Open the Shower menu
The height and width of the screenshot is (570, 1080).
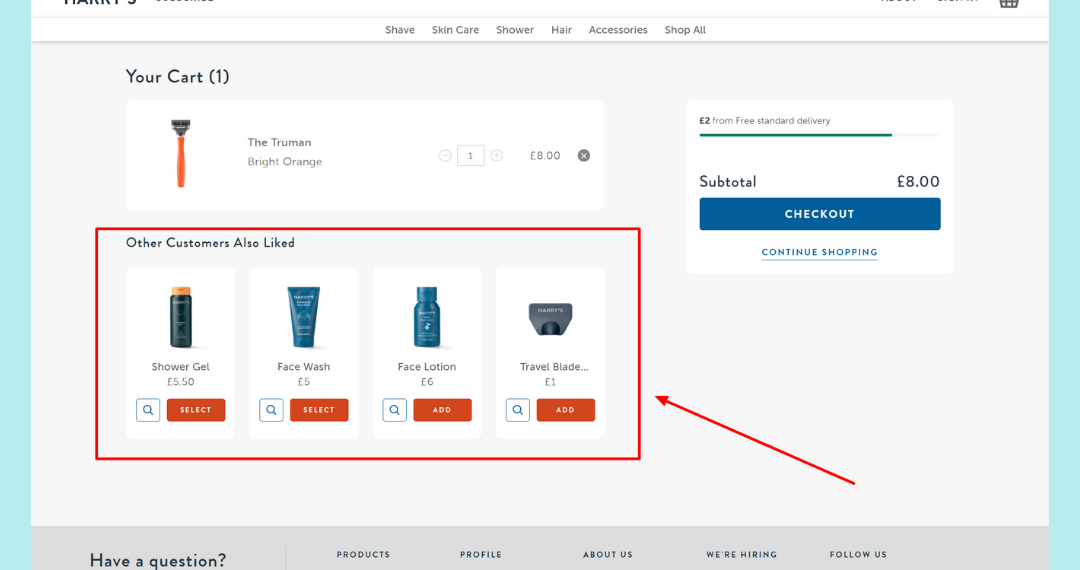pyautogui.click(x=515, y=30)
